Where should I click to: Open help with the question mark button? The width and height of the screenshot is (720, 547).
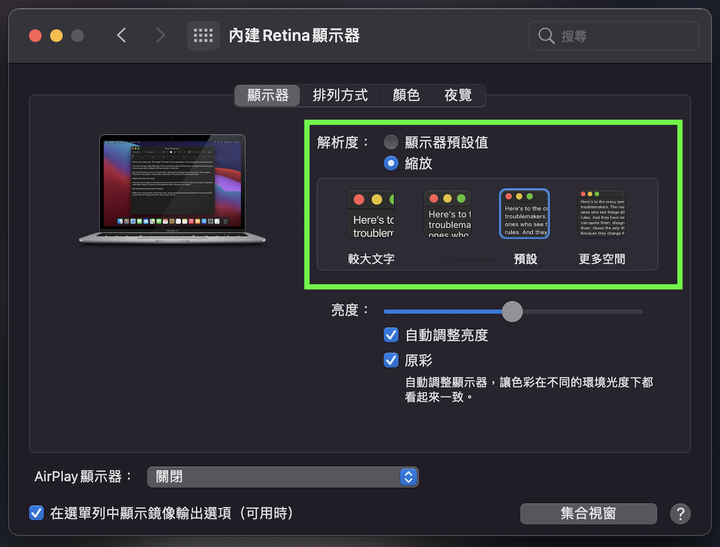[x=680, y=513]
